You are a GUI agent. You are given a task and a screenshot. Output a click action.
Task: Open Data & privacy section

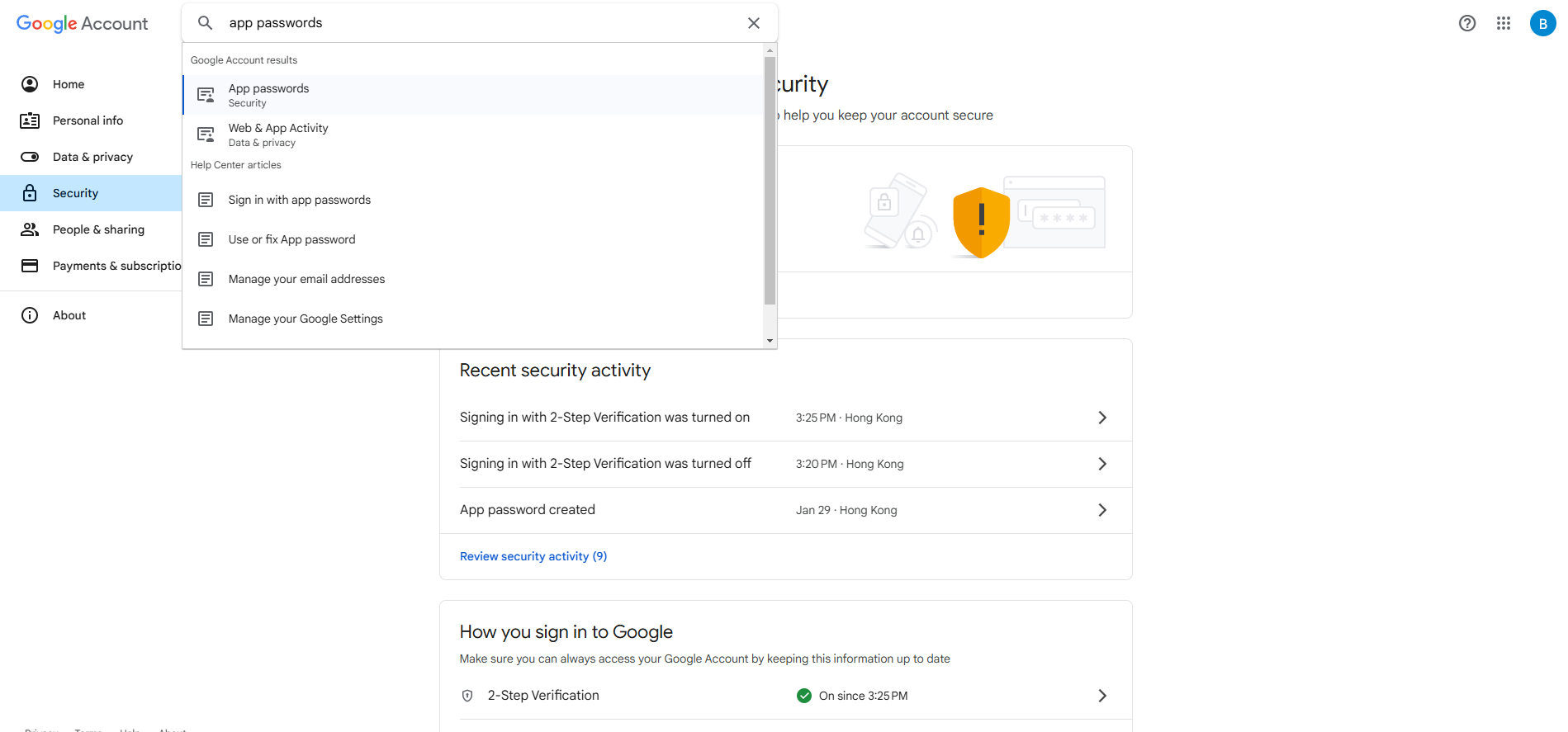(92, 157)
